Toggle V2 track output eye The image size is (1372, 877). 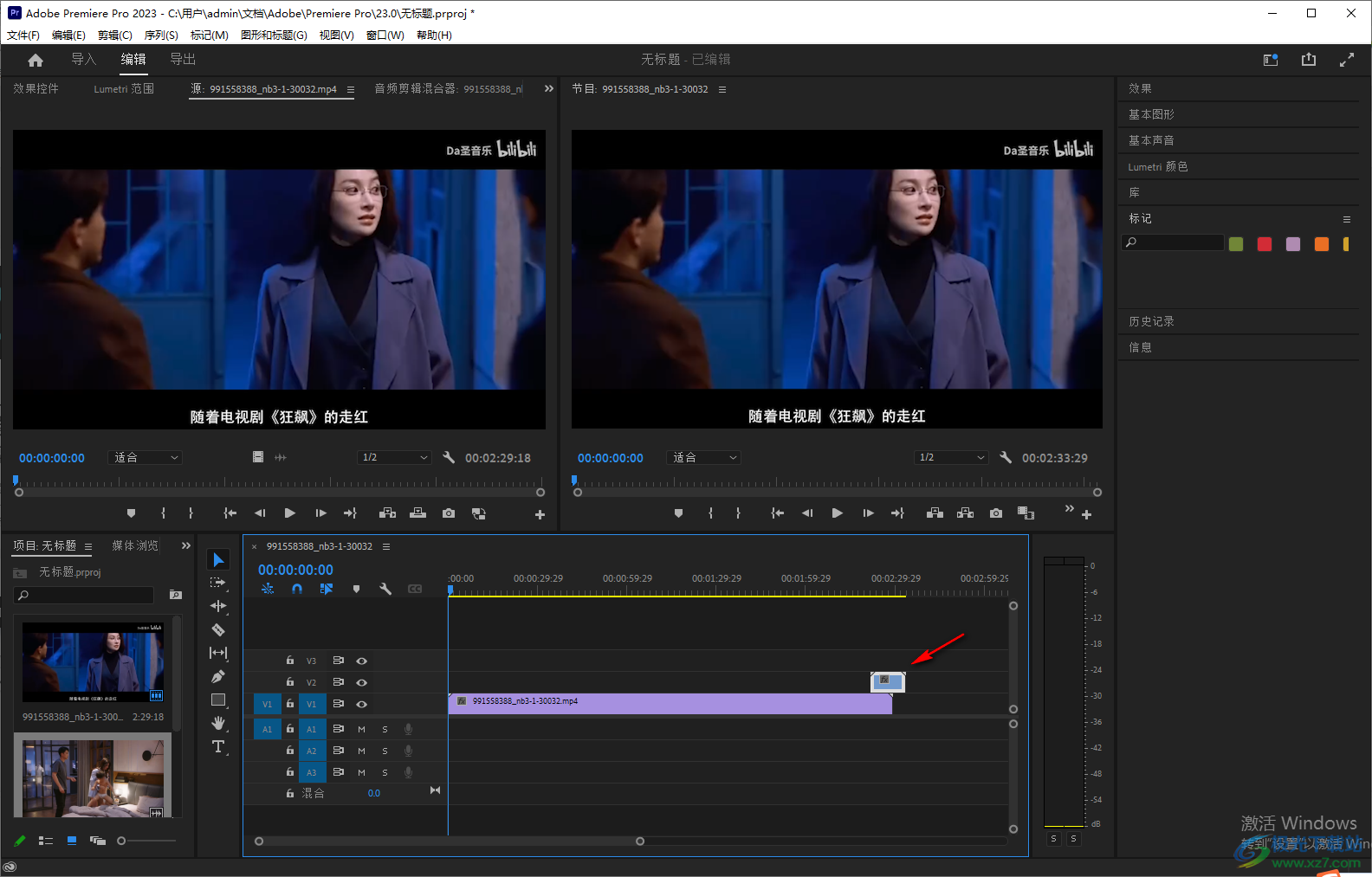pos(362,682)
